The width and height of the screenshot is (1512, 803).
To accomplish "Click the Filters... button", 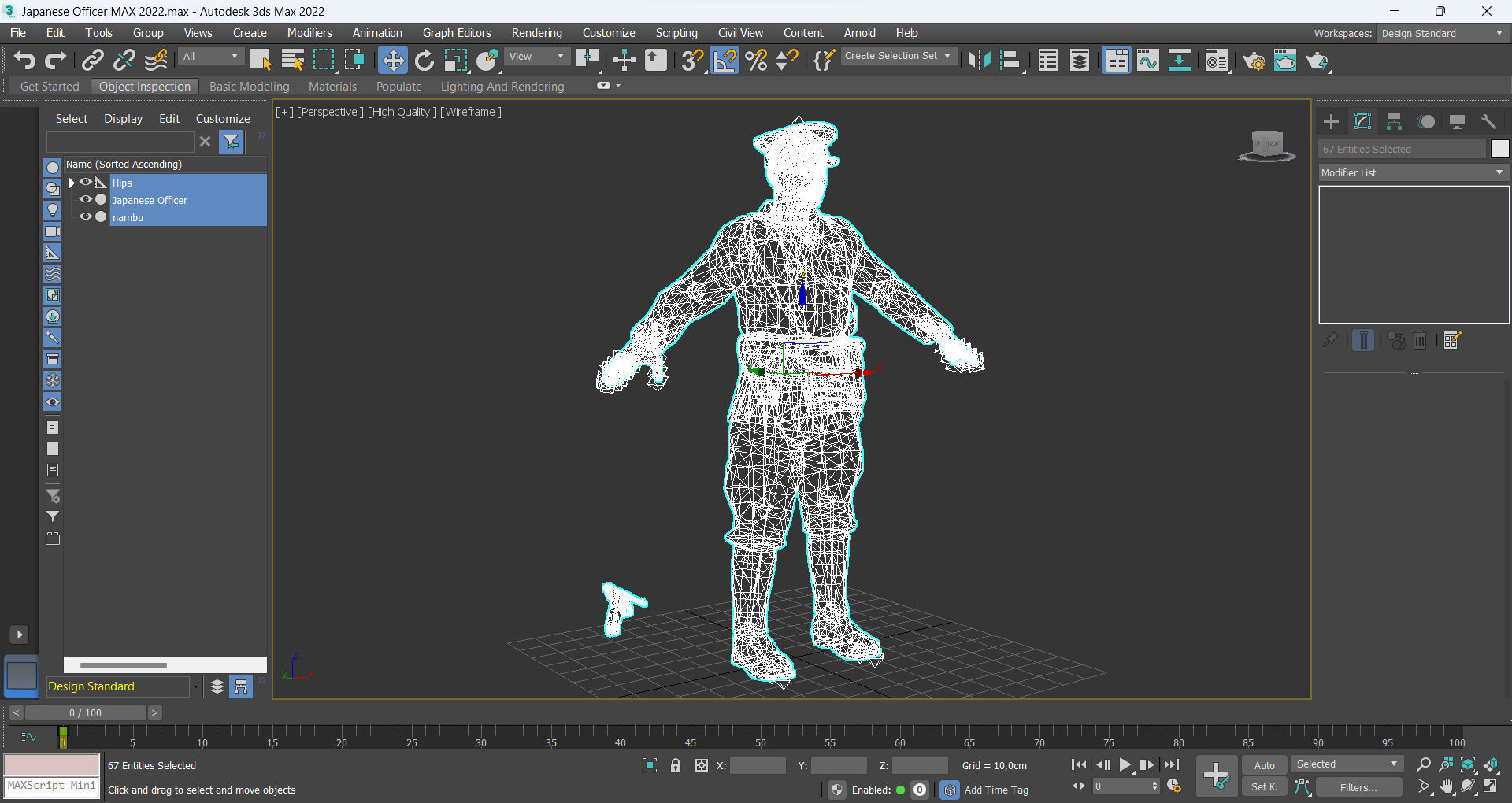I will point(1358,787).
